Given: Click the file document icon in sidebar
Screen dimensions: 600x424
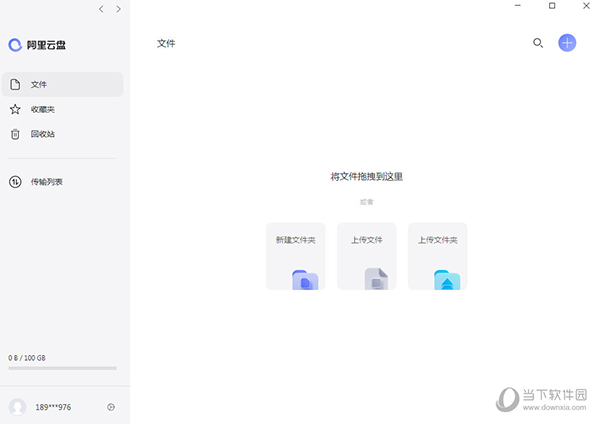Looking at the screenshot, I should (x=15, y=84).
